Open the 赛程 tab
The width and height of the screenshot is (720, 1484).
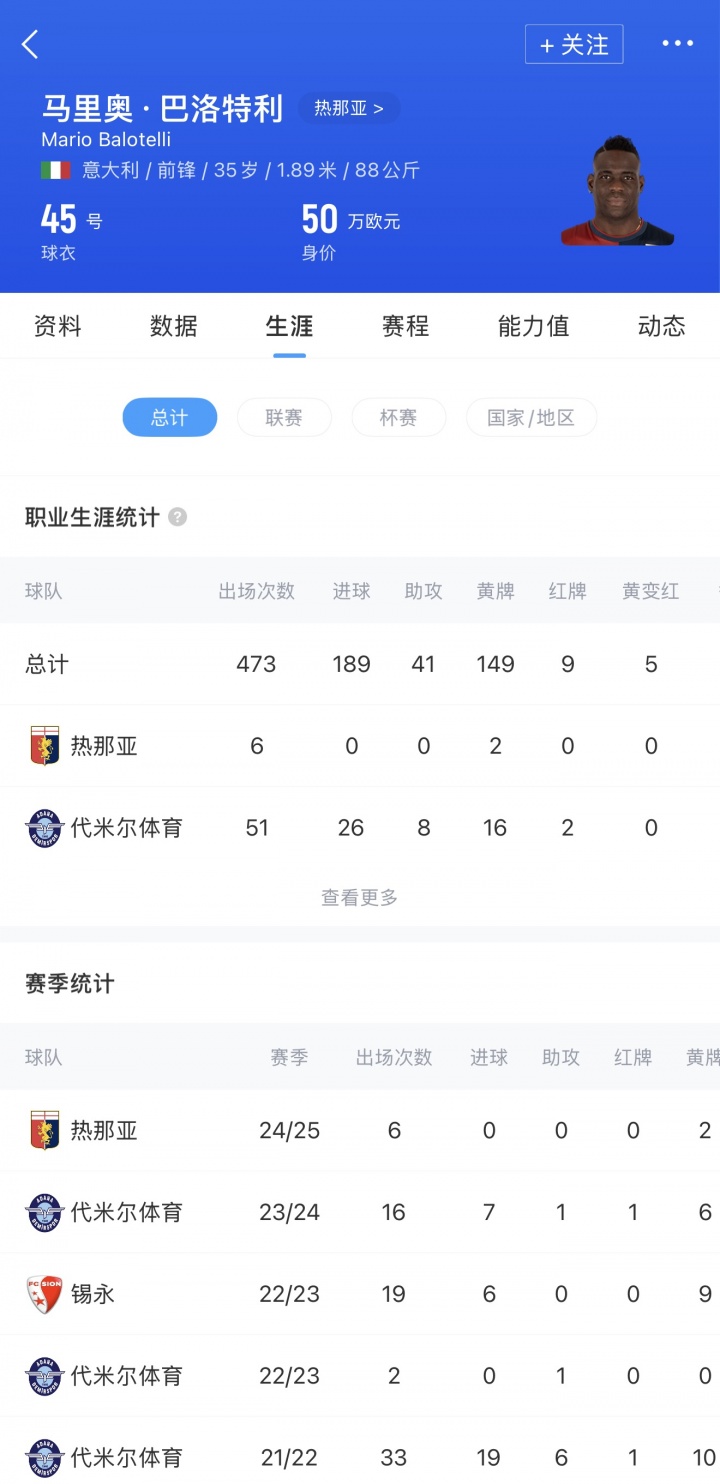click(405, 326)
